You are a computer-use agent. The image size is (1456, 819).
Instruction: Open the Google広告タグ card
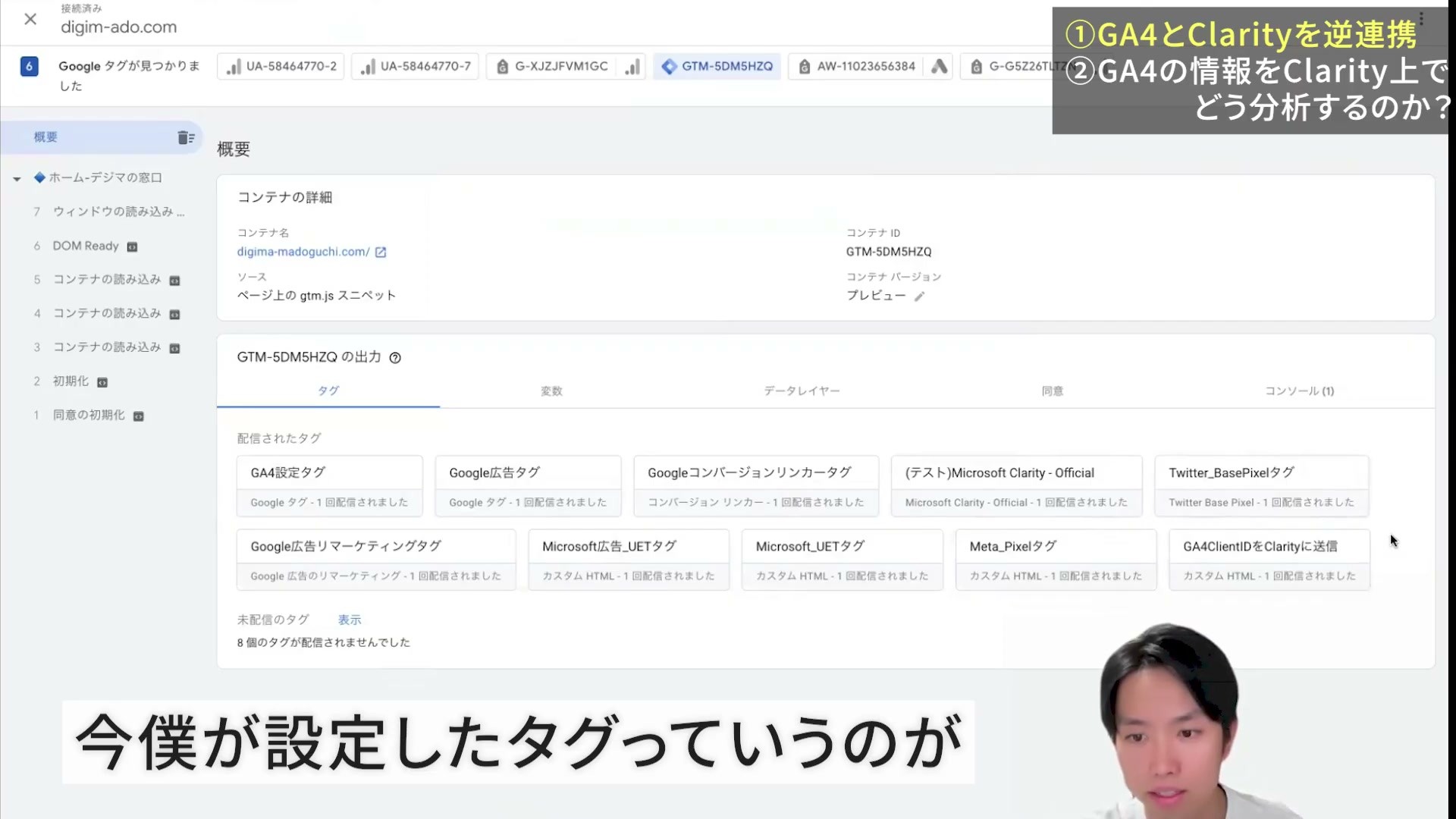point(528,486)
